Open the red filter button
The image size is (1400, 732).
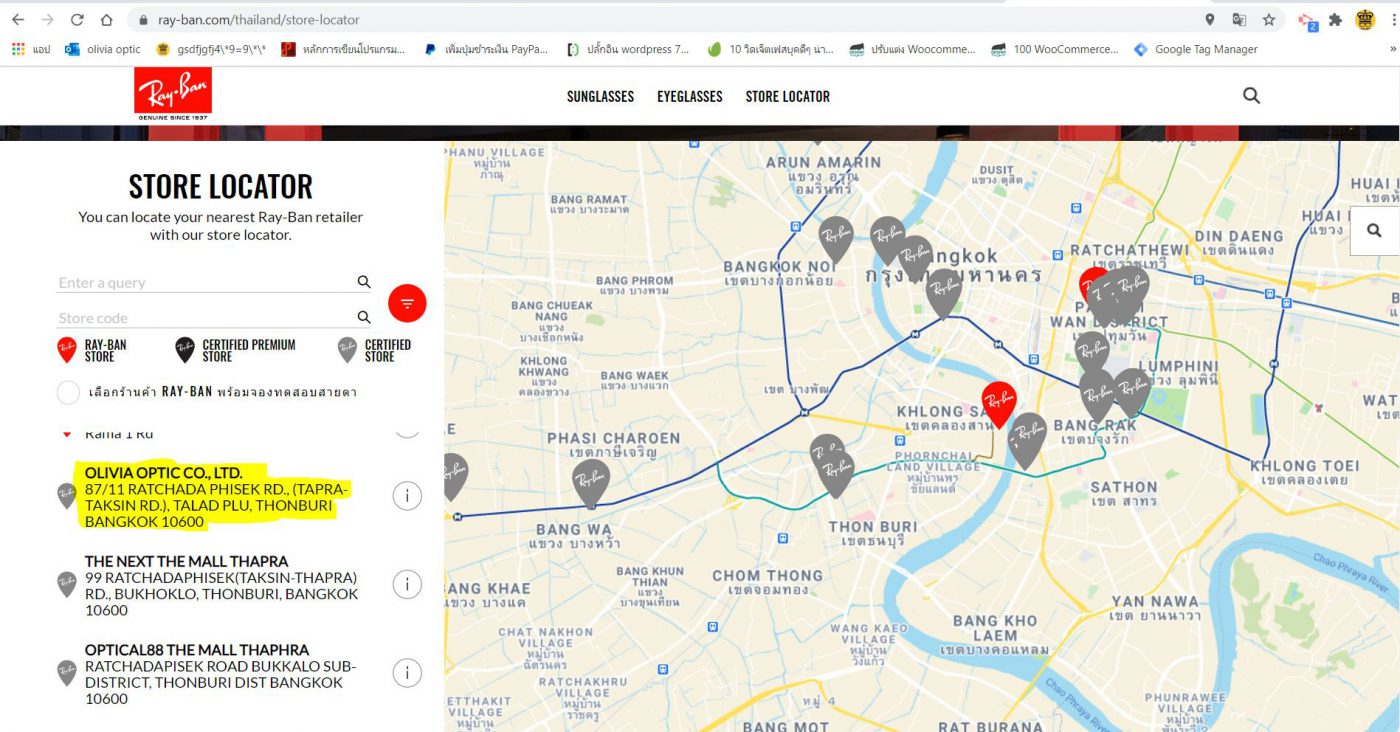click(x=407, y=303)
